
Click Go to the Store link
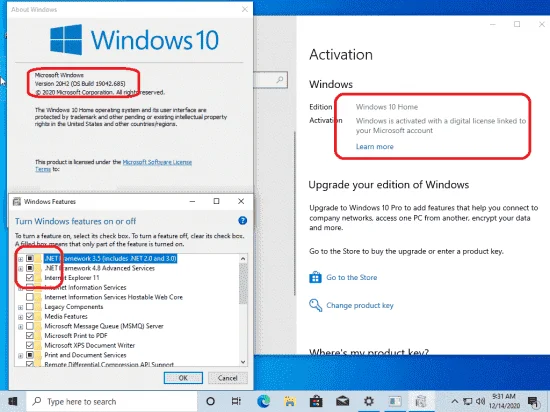coord(352,277)
